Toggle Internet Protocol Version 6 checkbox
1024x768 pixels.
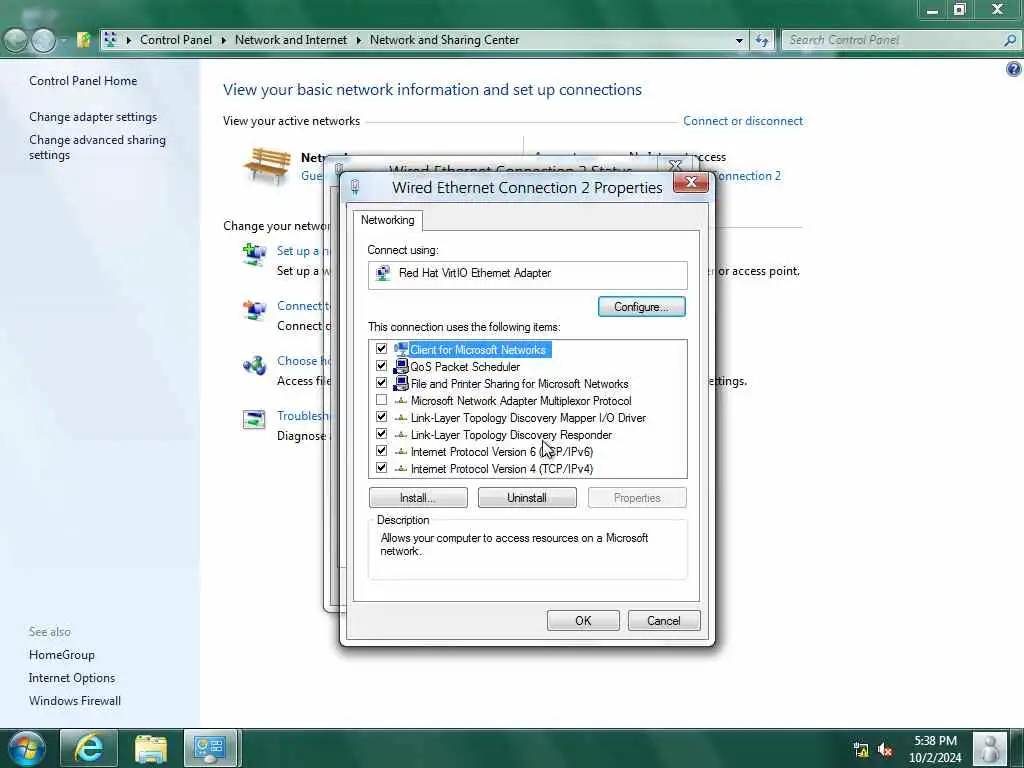(x=381, y=451)
